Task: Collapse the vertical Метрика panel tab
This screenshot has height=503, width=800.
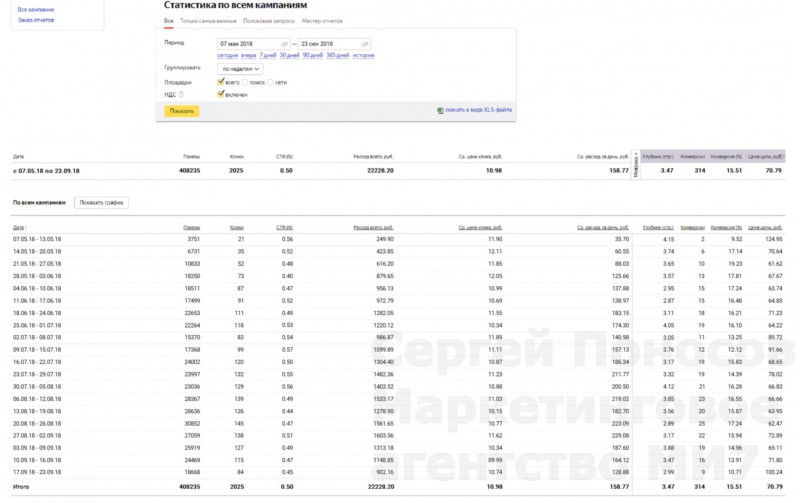Action: [x=636, y=165]
